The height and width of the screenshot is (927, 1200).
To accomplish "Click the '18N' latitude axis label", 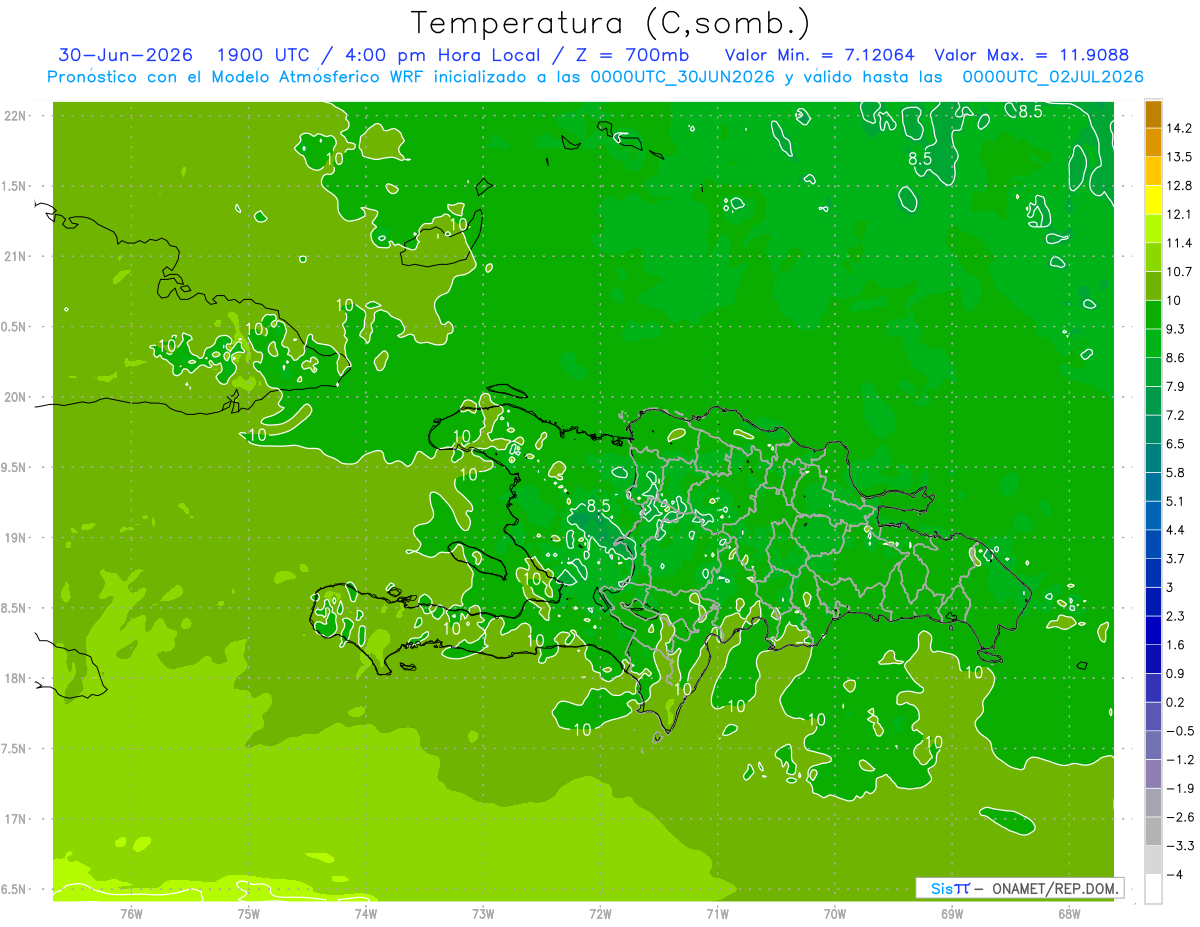I will 16,679.
